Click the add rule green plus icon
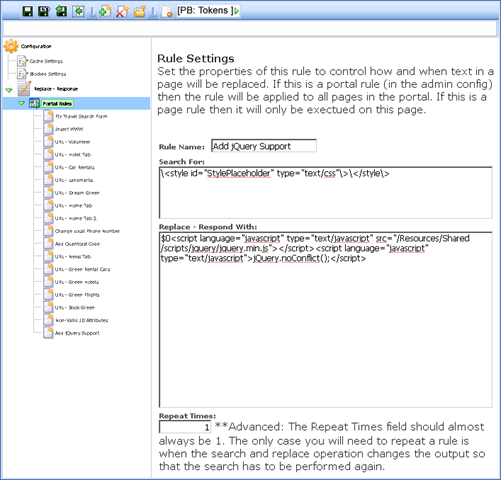The image size is (501, 480). [x=105, y=11]
